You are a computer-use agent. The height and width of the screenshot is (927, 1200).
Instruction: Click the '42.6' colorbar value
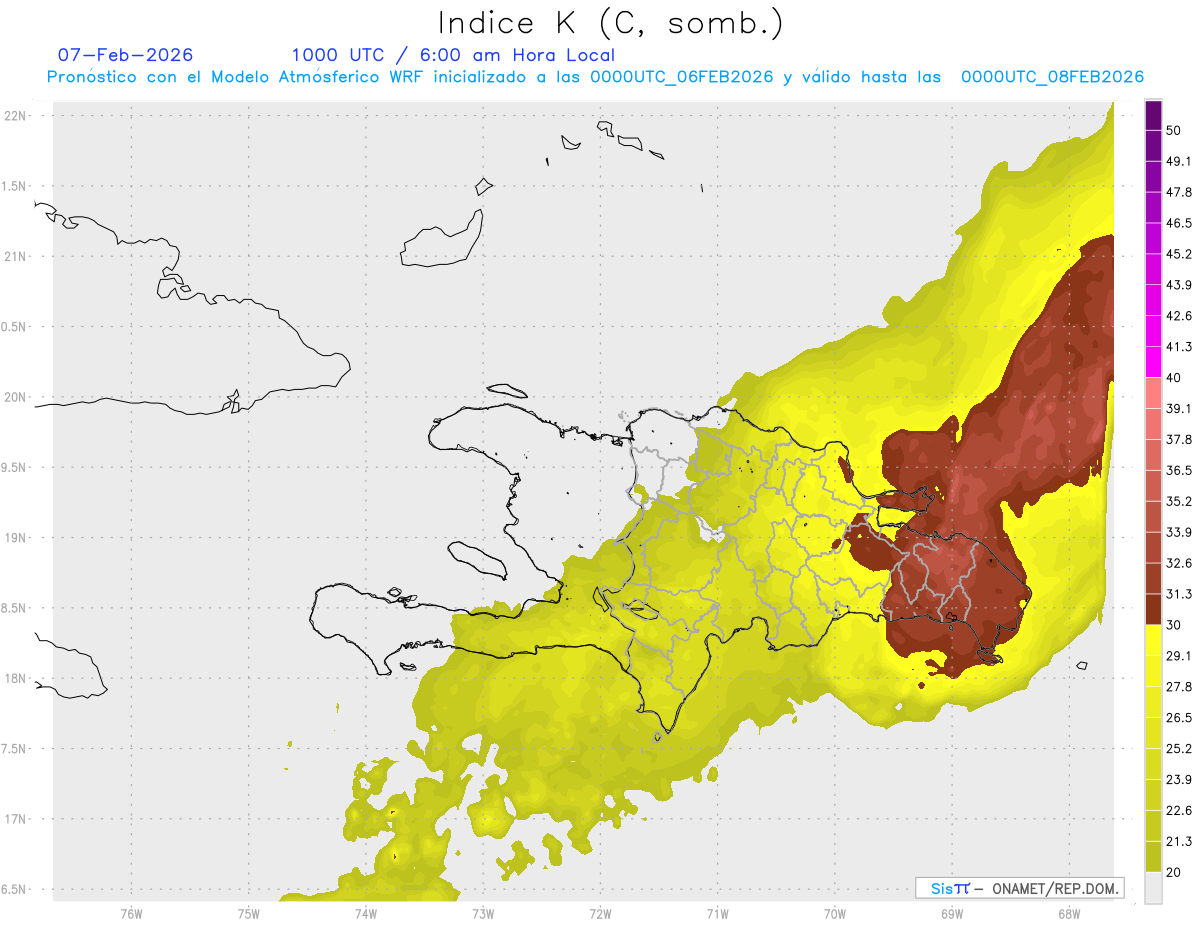[x=1179, y=316]
